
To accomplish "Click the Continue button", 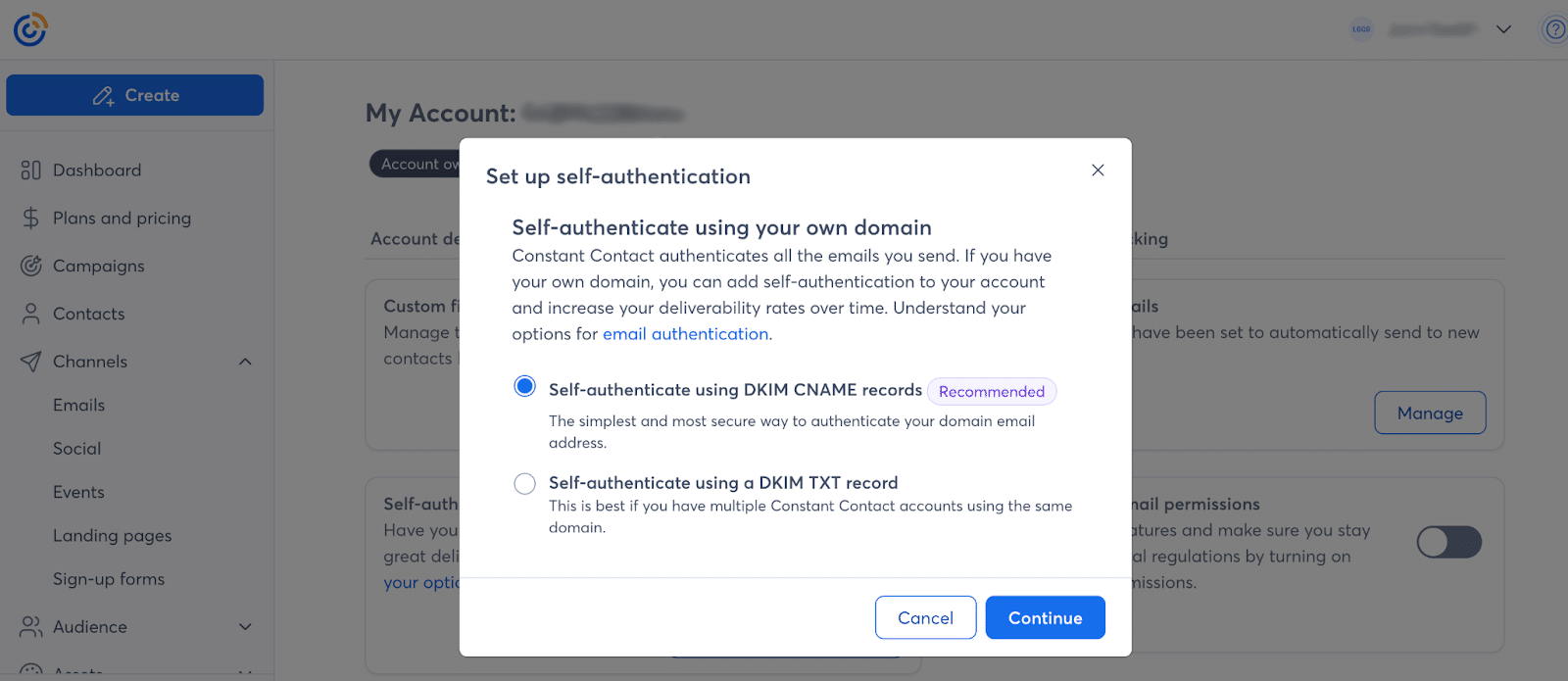I will pyautogui.click(x=1045, y=617).
